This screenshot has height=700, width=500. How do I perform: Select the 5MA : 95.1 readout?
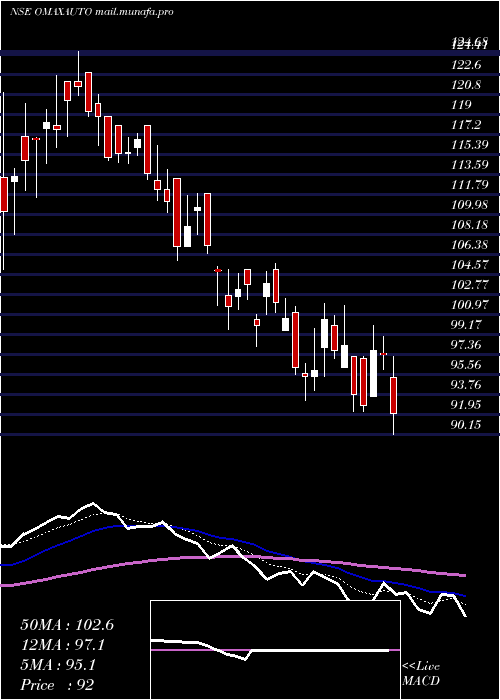click(x=58, y=665)
